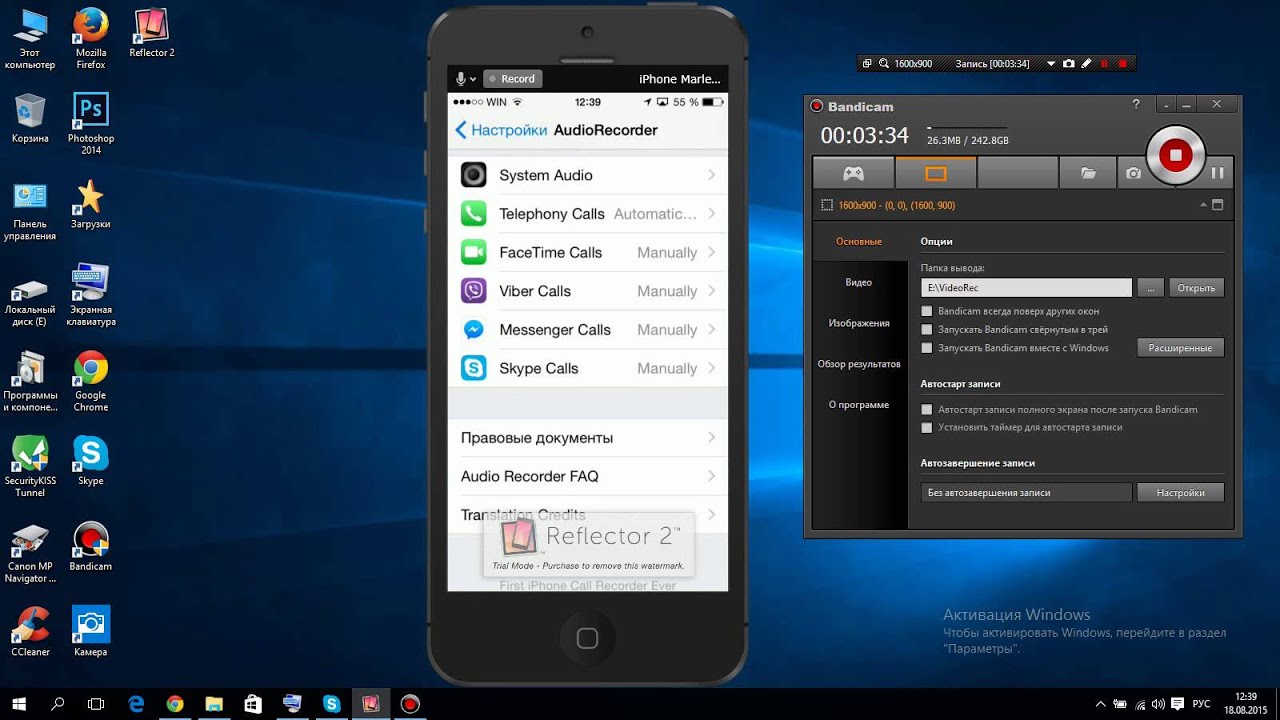Open FaceTime Calls row on iPhone
1280x720 pixels.
pos(588,252)
